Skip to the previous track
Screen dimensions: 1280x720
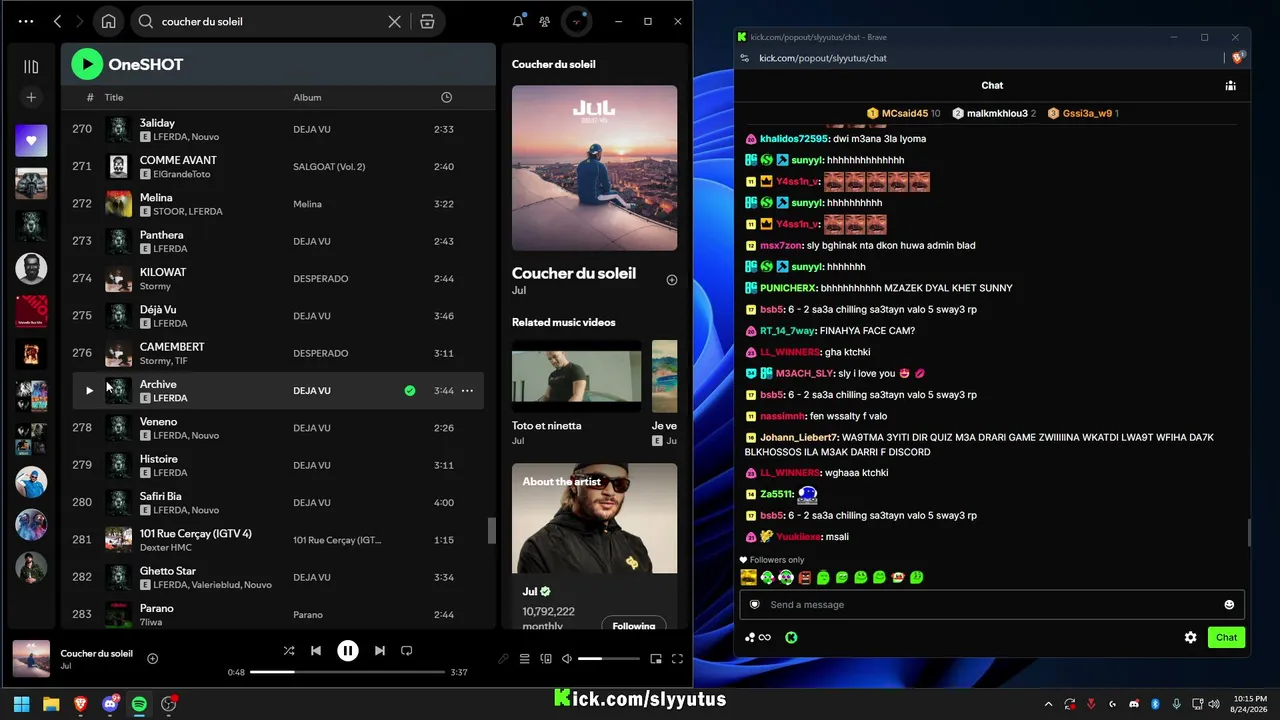(316, 651)
